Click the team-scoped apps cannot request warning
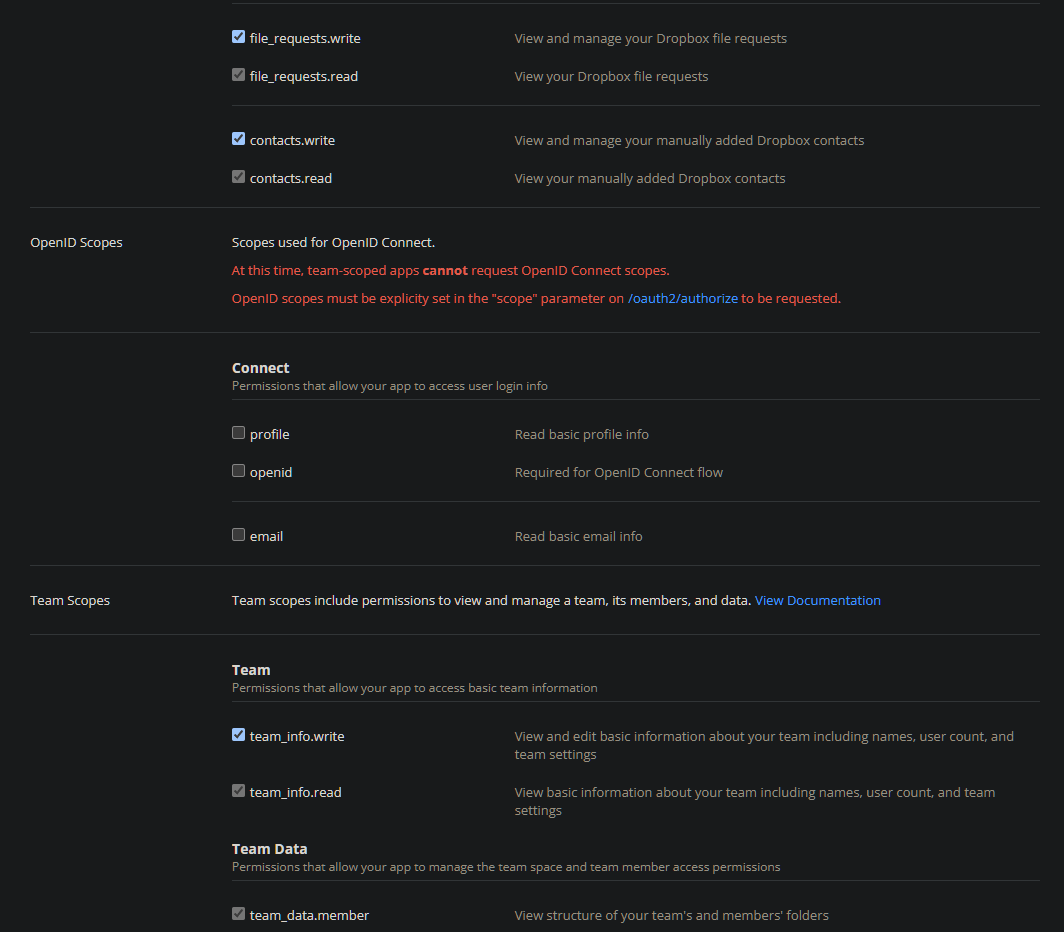 (451, 271)
